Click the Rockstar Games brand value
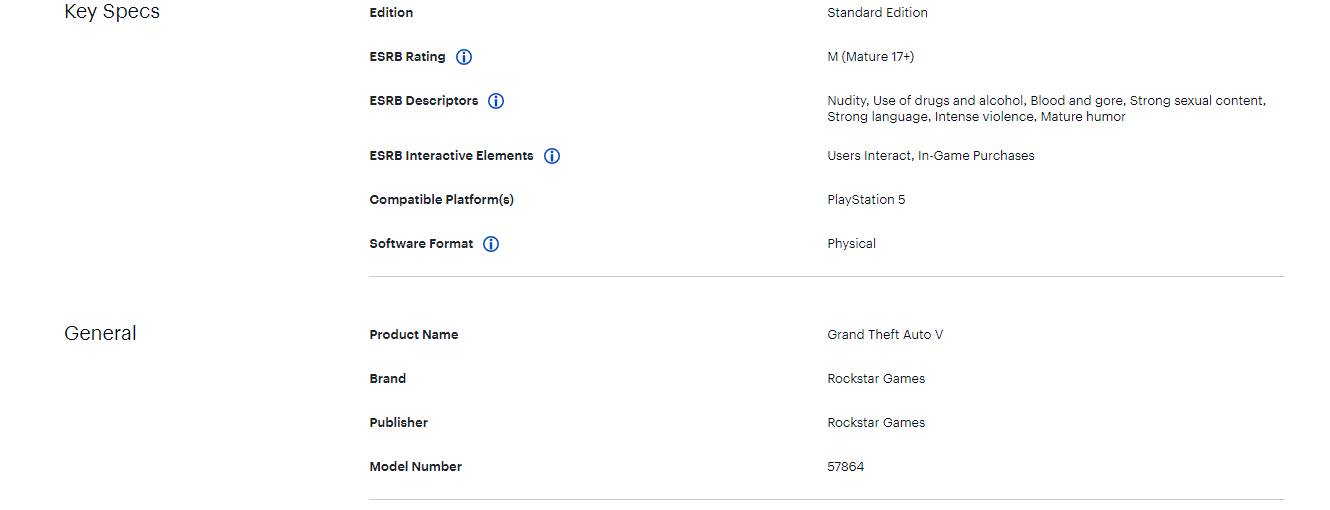Screen dimensions: 1330x510 [x=876, y=379]
